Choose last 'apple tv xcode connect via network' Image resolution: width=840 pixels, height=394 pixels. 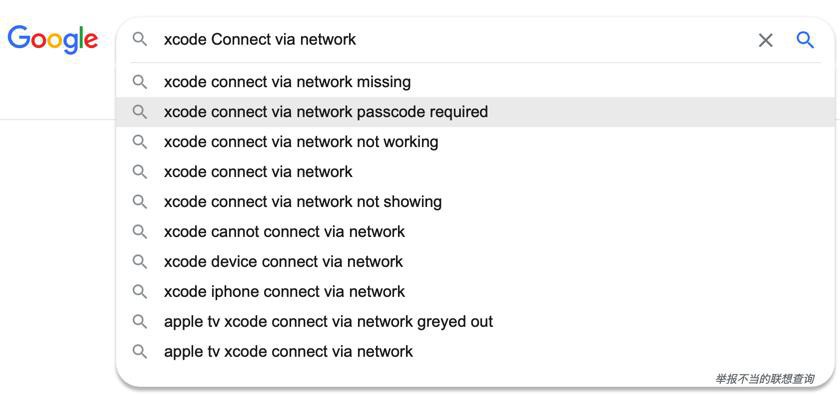point(475,352)
